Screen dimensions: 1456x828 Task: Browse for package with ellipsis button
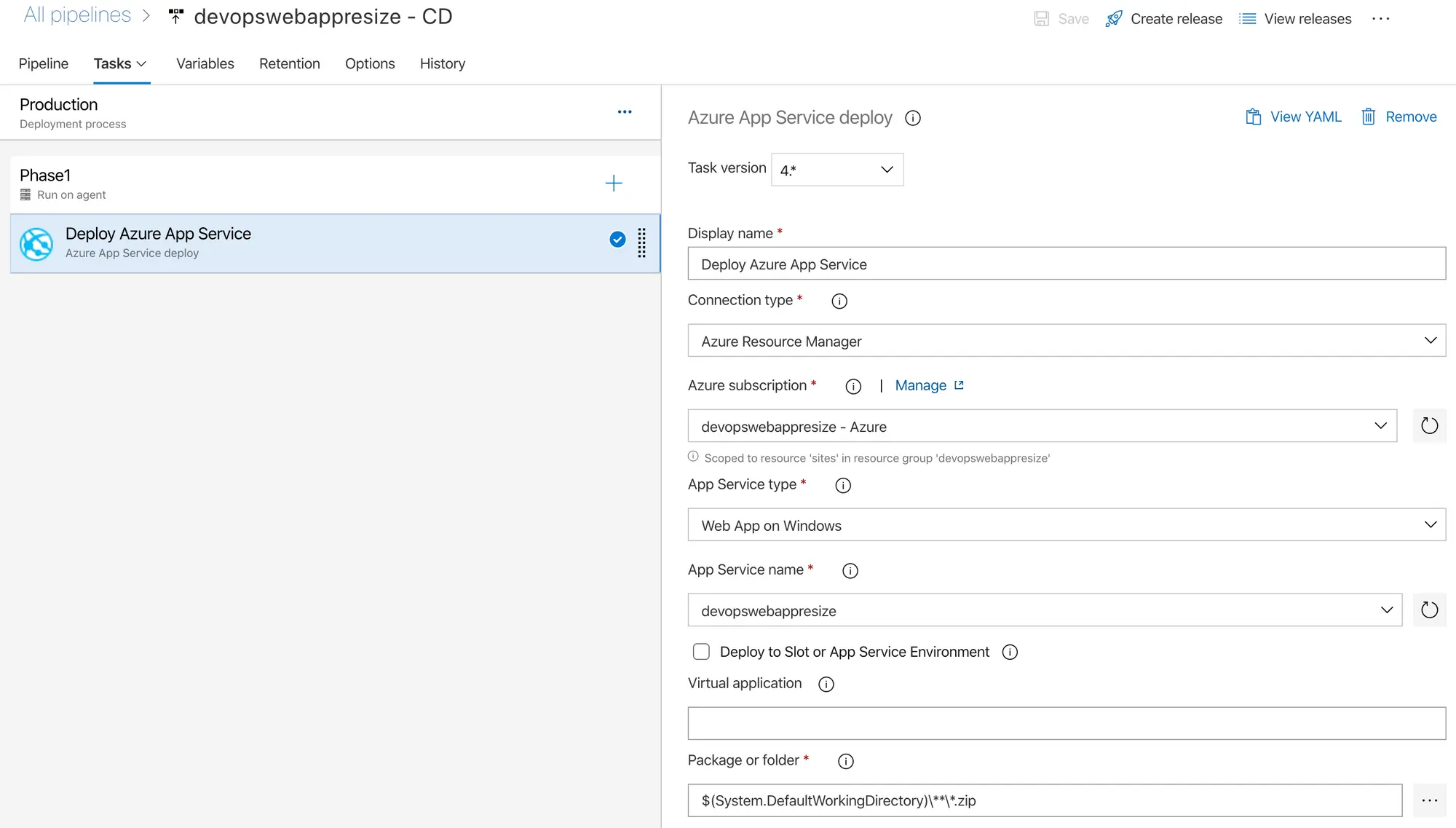(1430, 800)
